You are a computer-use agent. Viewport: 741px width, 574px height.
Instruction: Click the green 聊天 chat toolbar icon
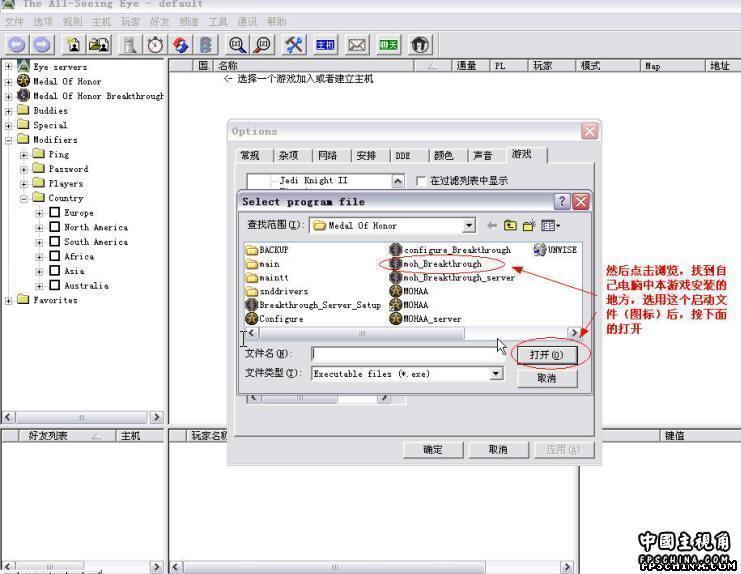tap(388, 45)
